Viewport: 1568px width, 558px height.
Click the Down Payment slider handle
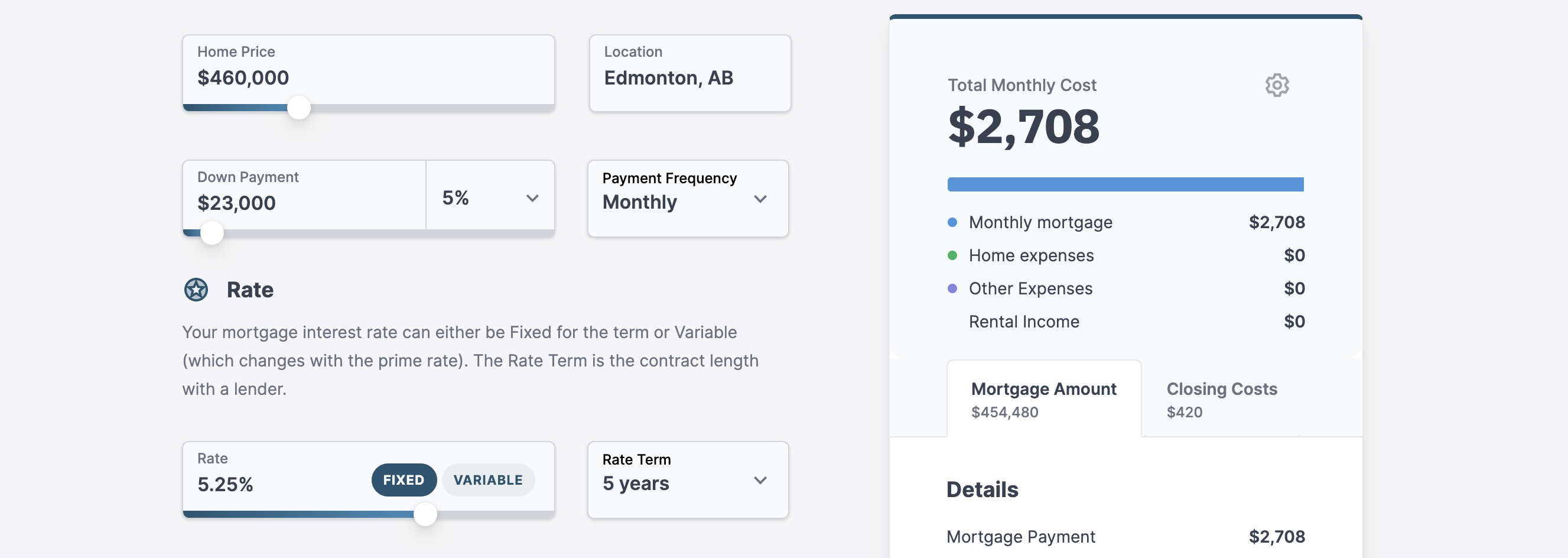click(x=212, y=233)
